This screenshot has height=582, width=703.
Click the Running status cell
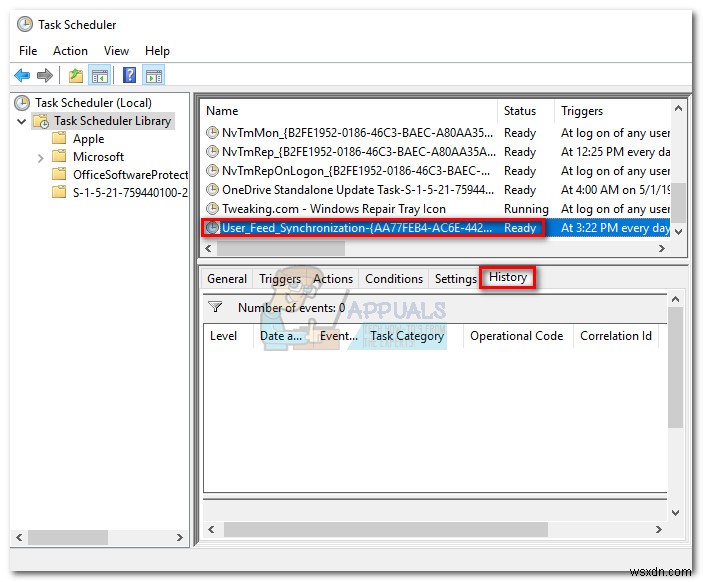(x=526, y=209)
